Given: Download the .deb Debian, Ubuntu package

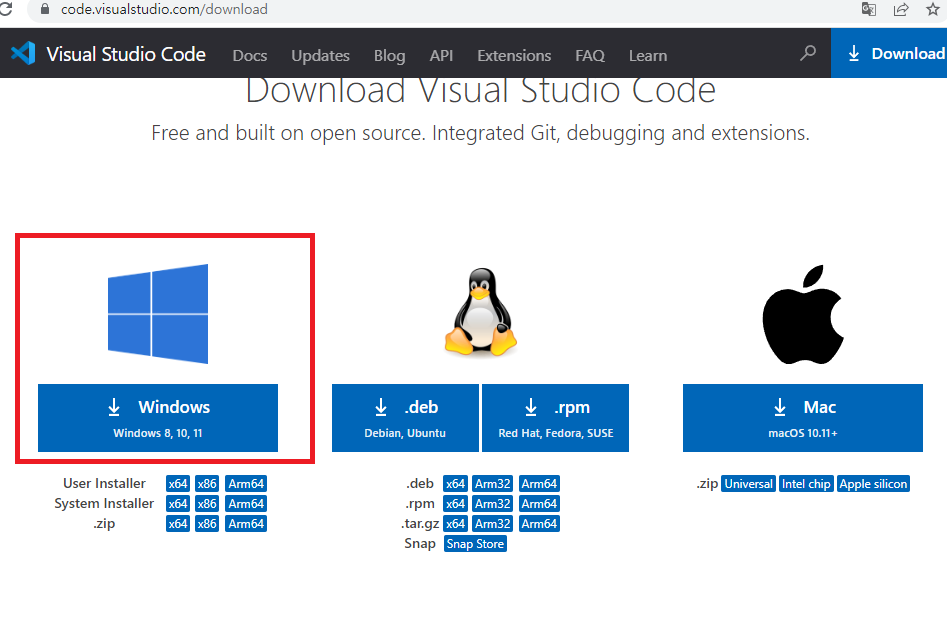Looking at the screenshot, I should click(x=405, y=418).
